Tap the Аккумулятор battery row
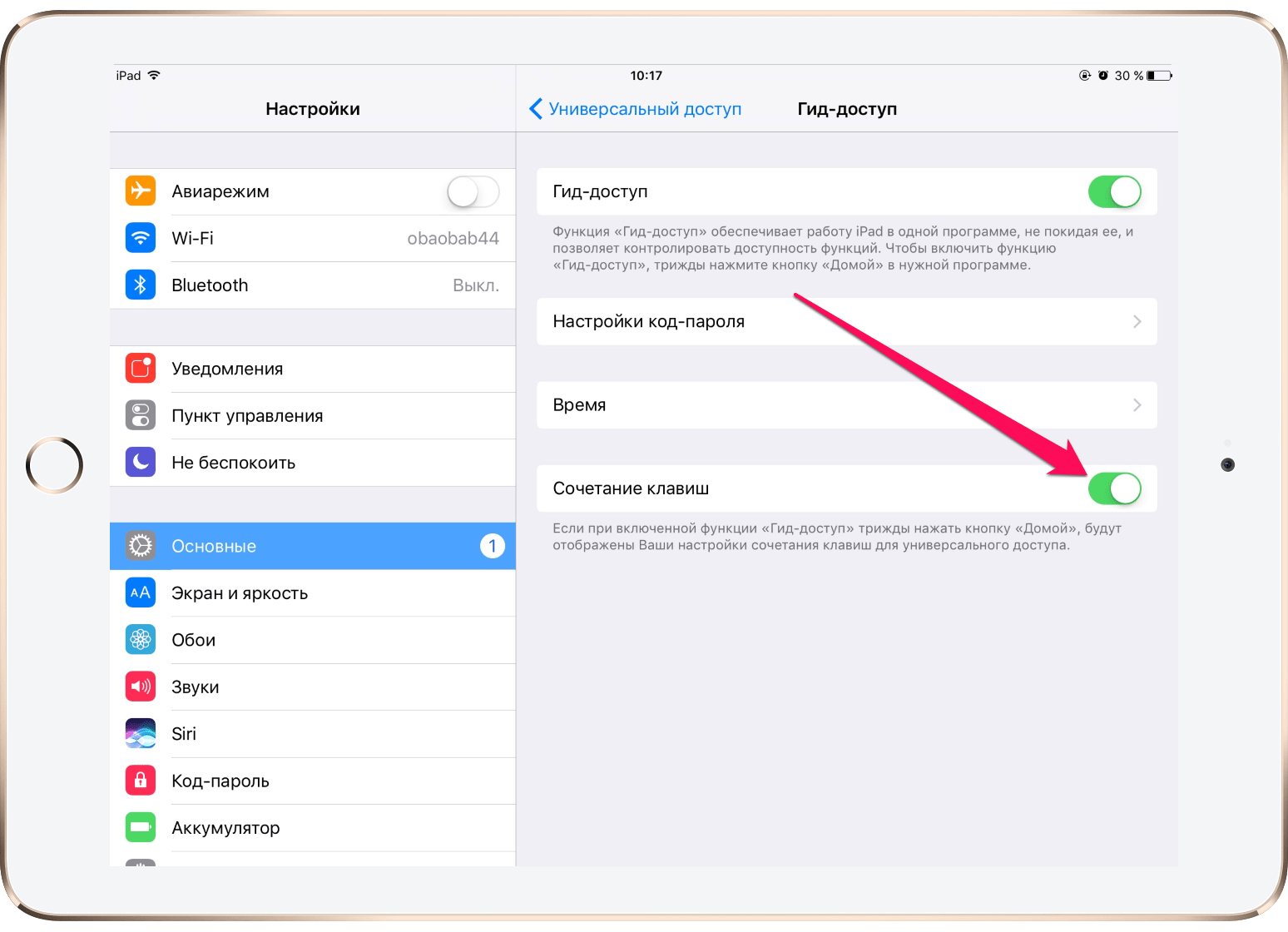This screenshot has width=1288, height=932. (x=313, y=828)
